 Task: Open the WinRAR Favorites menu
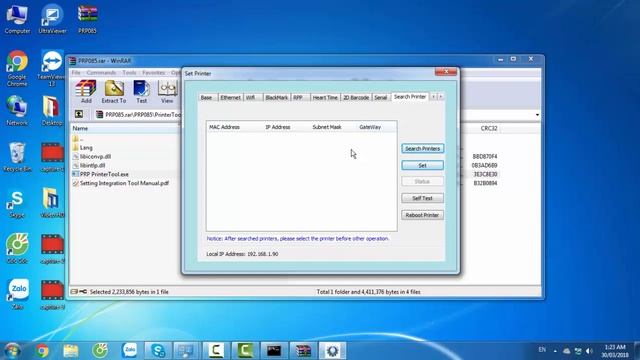153,73
